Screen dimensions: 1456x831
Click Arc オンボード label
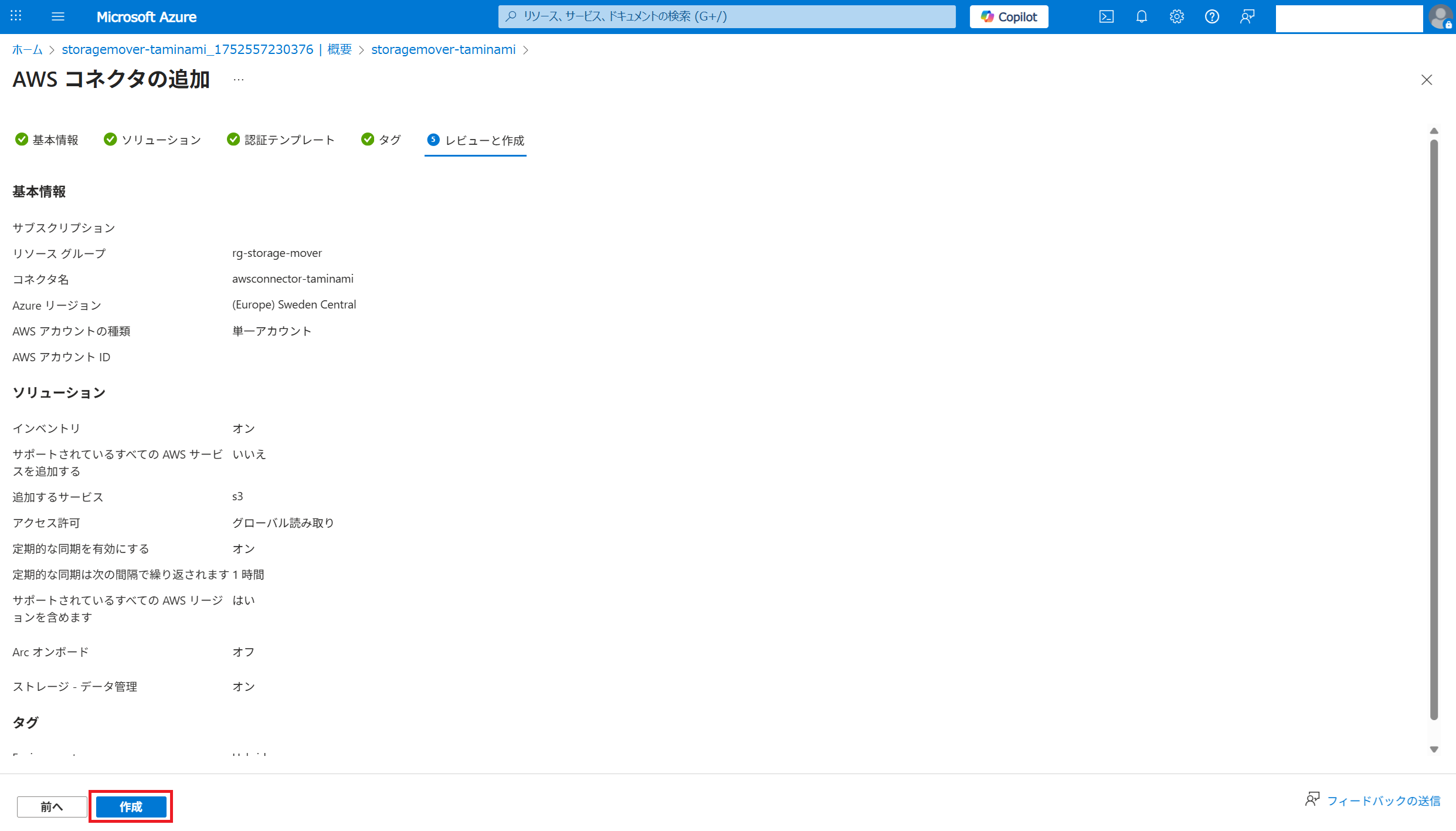click(50, 652)
